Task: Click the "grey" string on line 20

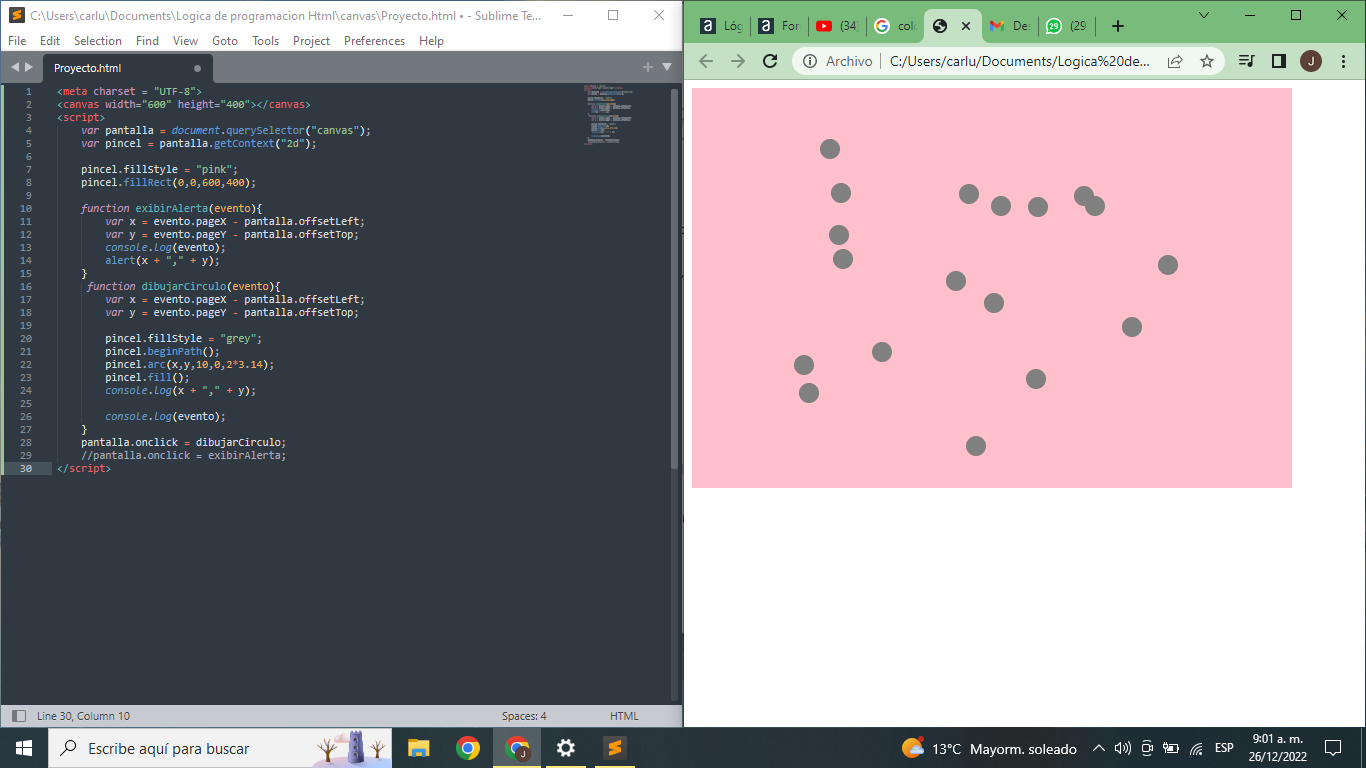Action: tap(238, 338)
